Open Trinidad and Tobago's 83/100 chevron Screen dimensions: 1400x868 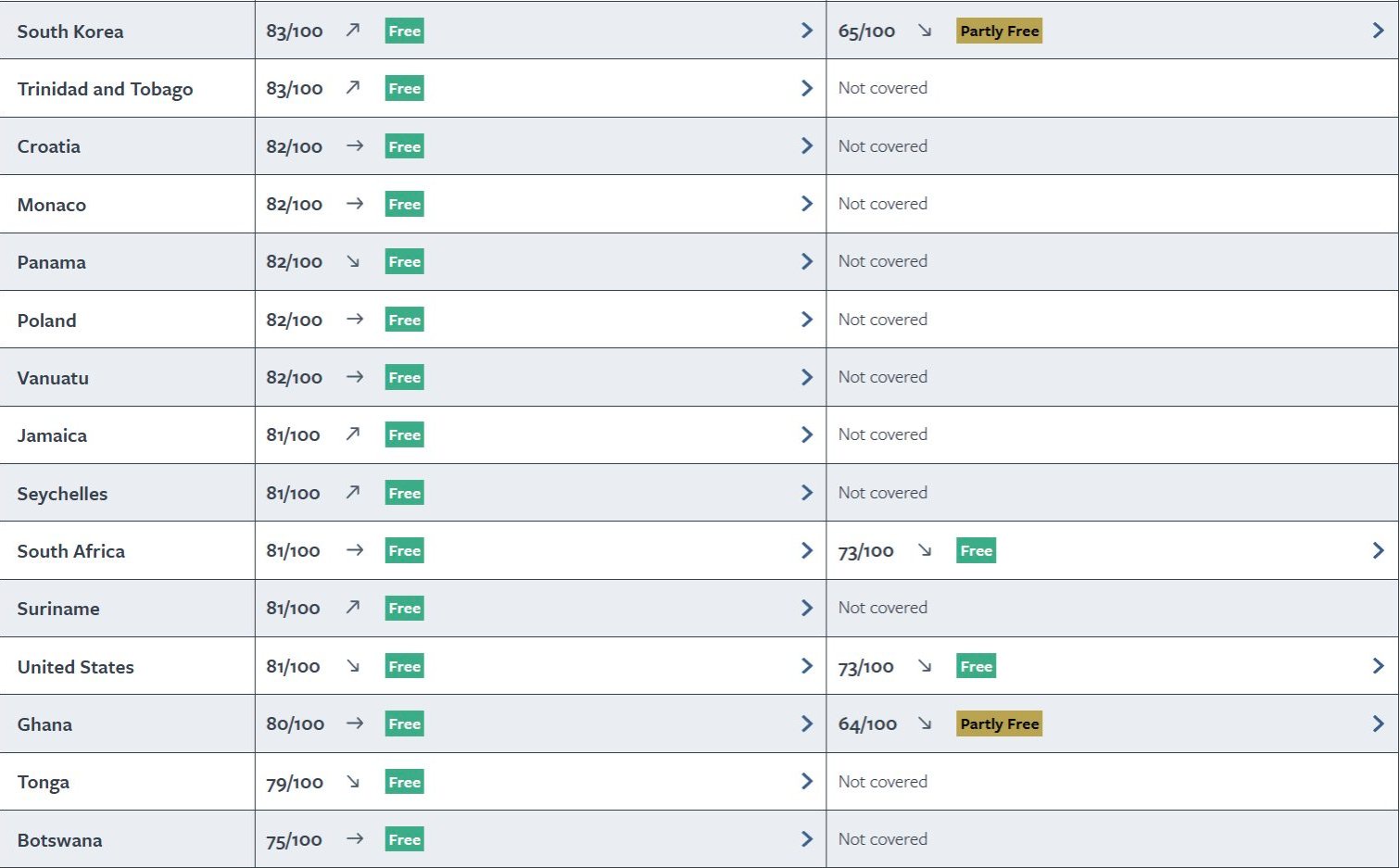click(806, 88)
